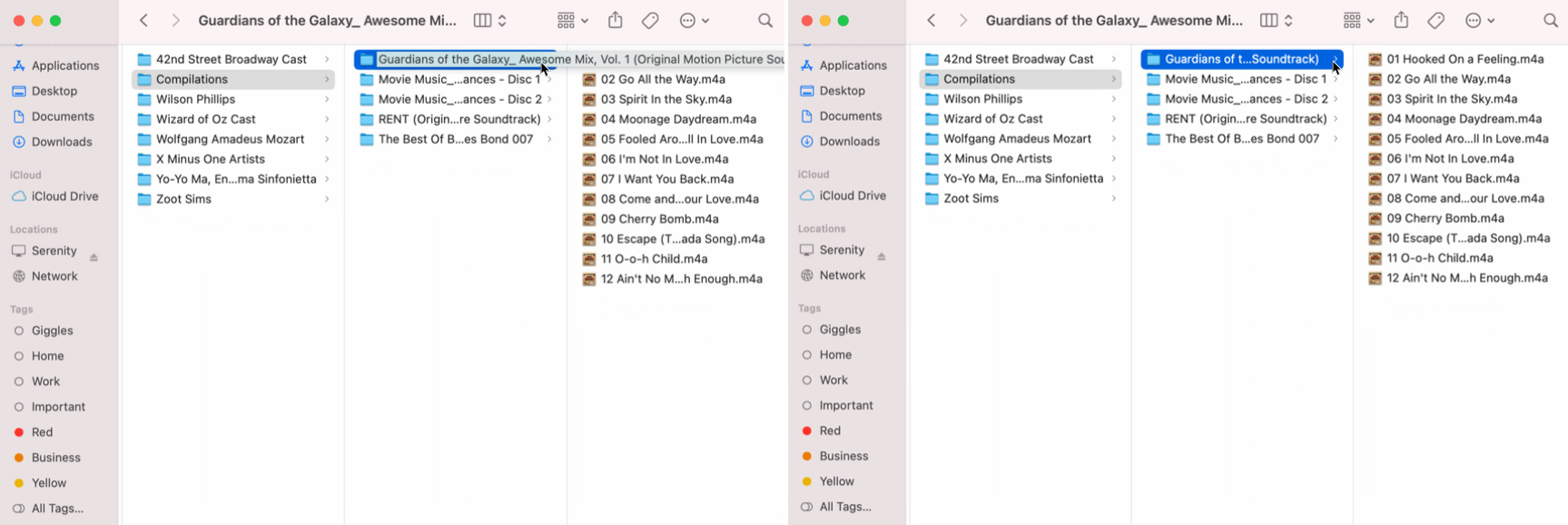Select Yo-Yo Ma folder in right window

(1021, 178)
